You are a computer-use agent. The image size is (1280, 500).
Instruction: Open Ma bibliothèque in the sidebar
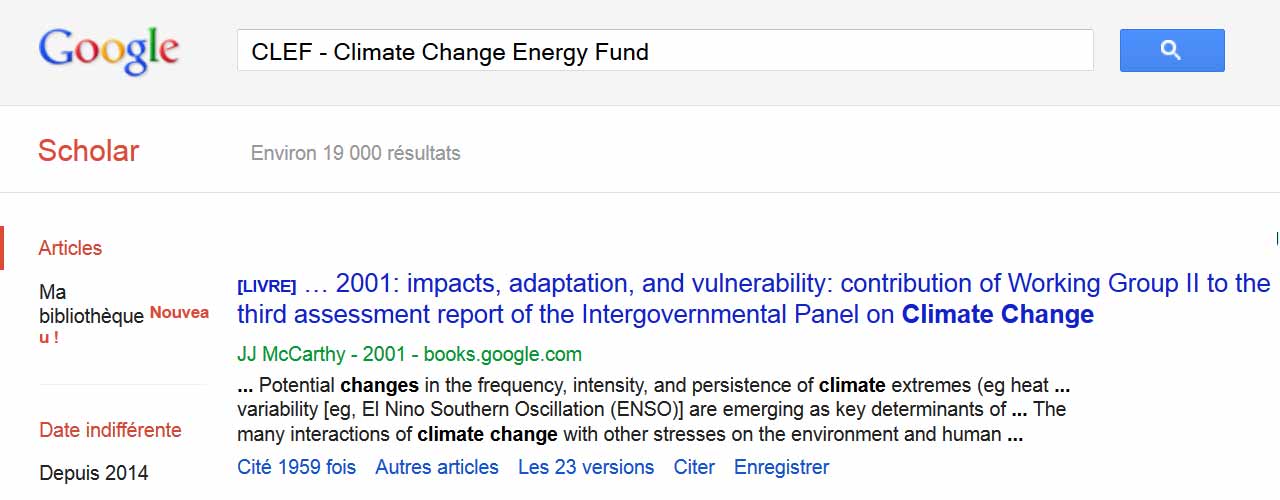coord(91,305)
